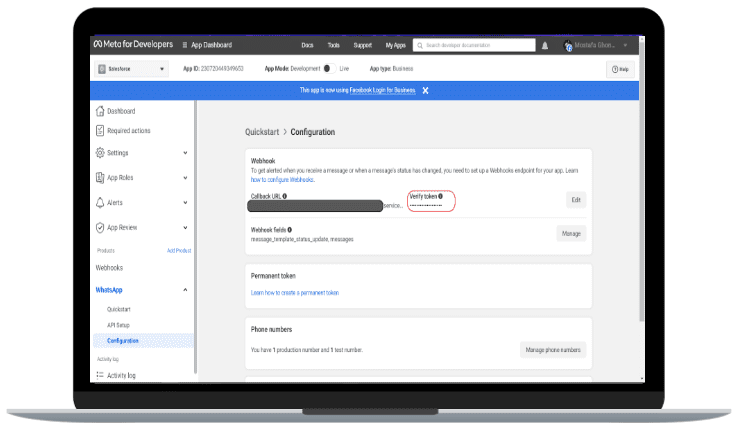The width and height of the screenshot is (743, 423).
Task: Click the Callback URL info icon
Action: tap(285, 196)
